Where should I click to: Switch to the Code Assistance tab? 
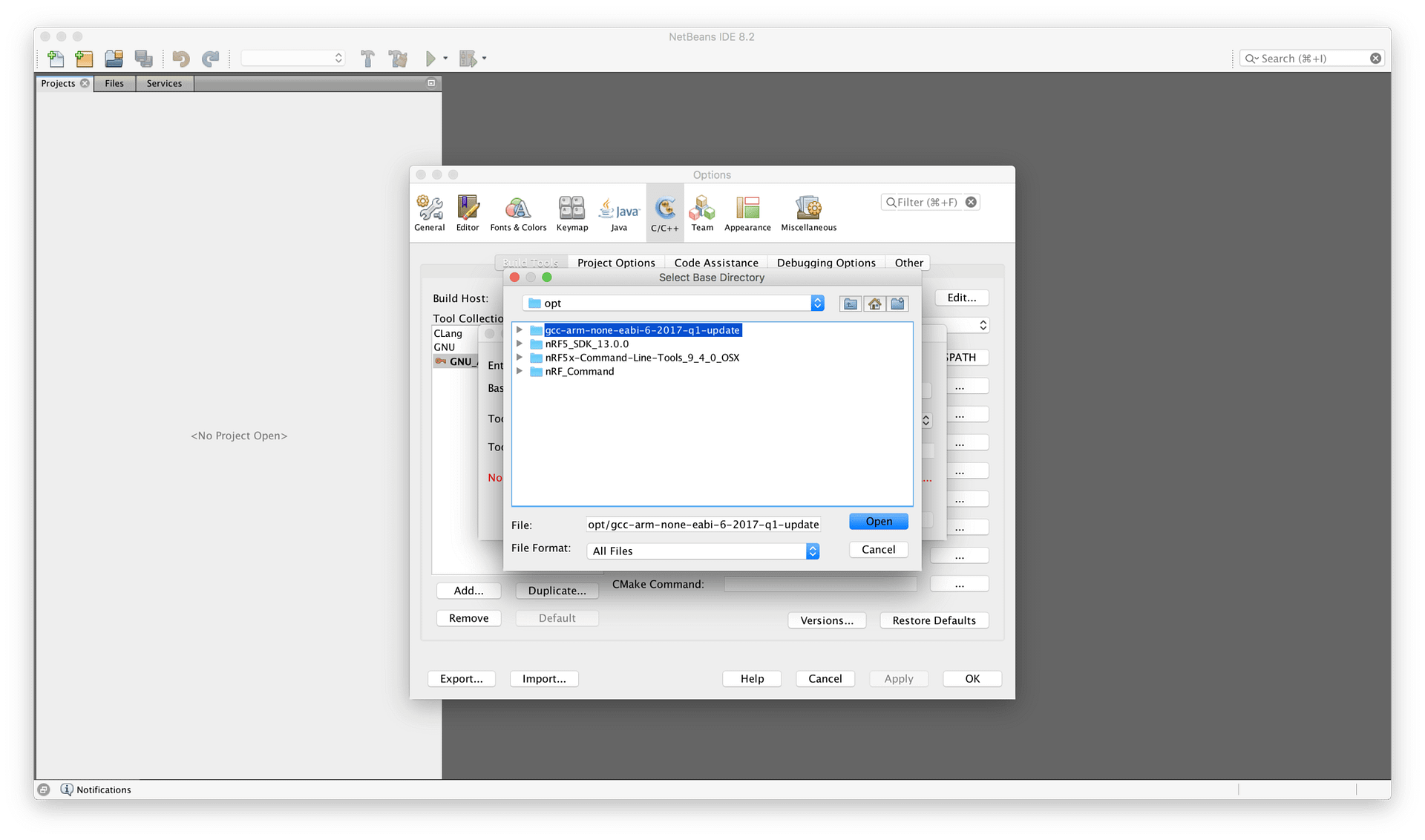[716, 263]
